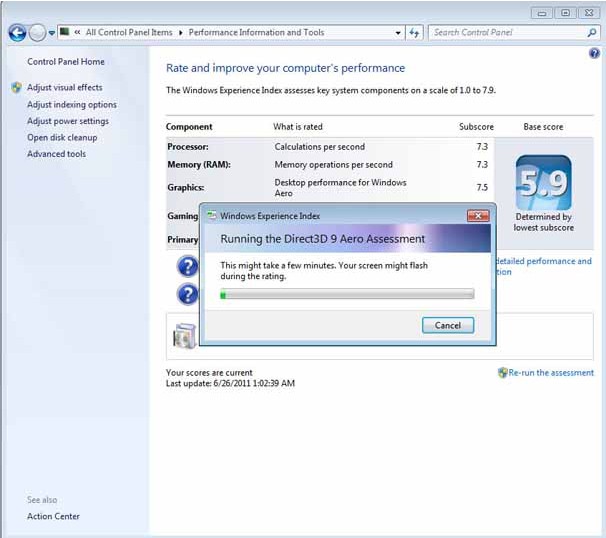Cancel the Direct3D 9 Aero Assessment
The image size is (606, 538).
(447, 325)
